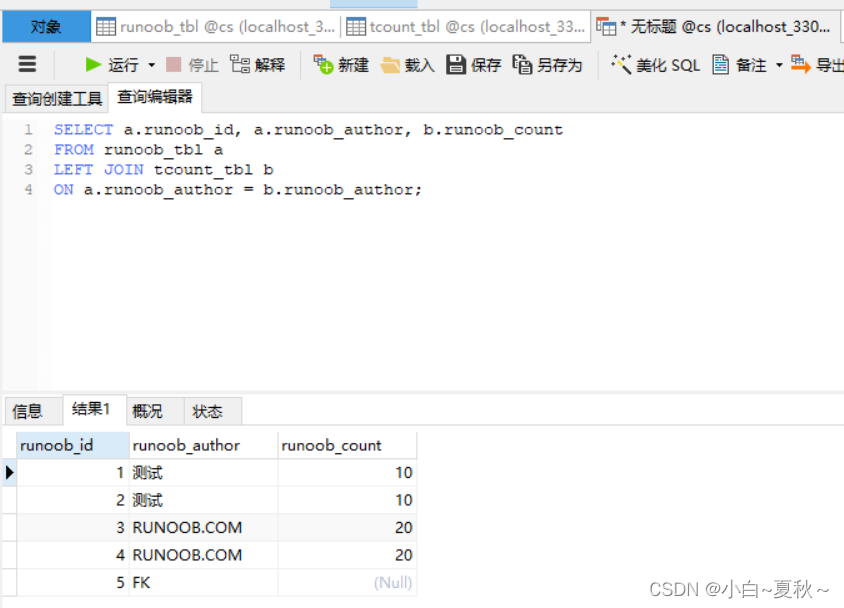The height and width of the screenshot is (608, 844).
Task: Save the query with 保存 icon
Action: click(472, 64)
